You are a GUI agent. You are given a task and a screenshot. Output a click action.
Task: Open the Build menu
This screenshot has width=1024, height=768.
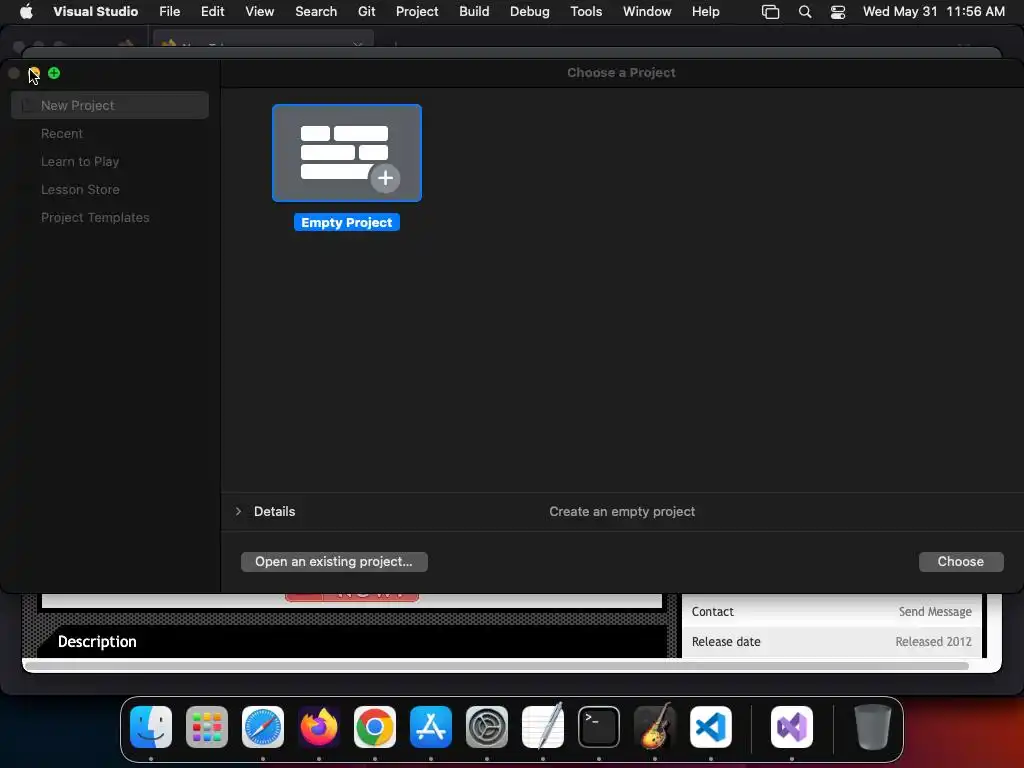tap(474, 11)
